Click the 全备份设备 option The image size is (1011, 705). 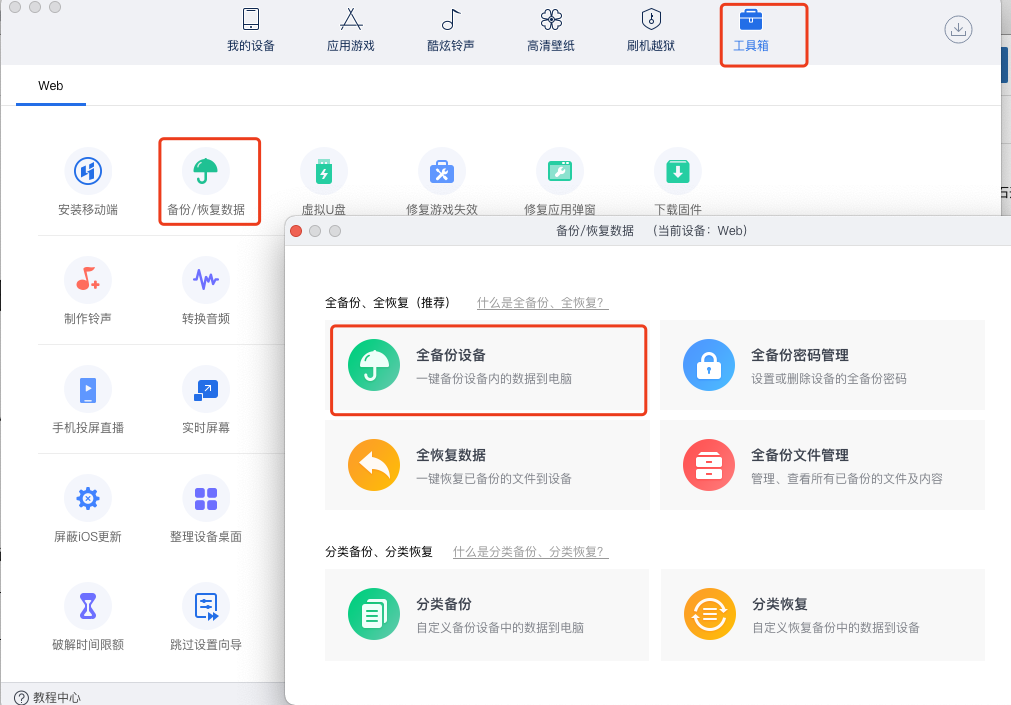[x=488, y=366]
